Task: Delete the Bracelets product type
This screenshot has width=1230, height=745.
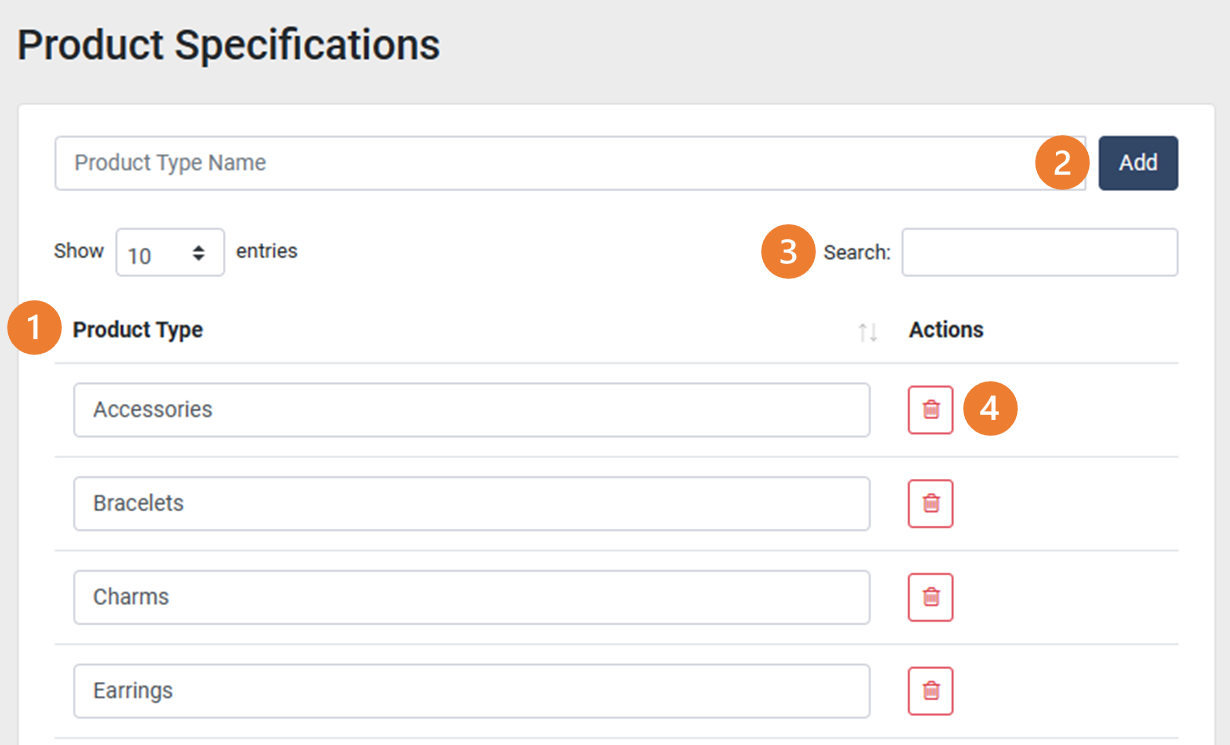Action: (x=930, y=503)
